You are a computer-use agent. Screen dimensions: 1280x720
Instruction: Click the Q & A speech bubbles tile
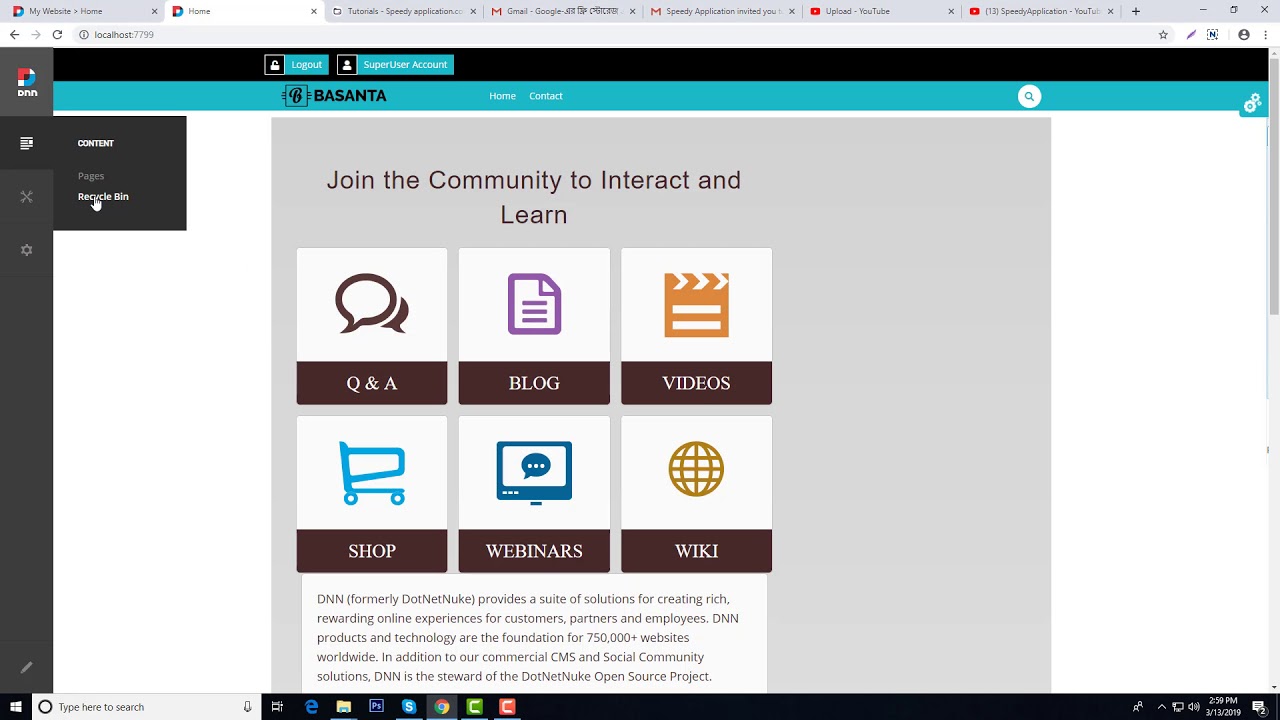pyautogui.click(x=372, y=303)
